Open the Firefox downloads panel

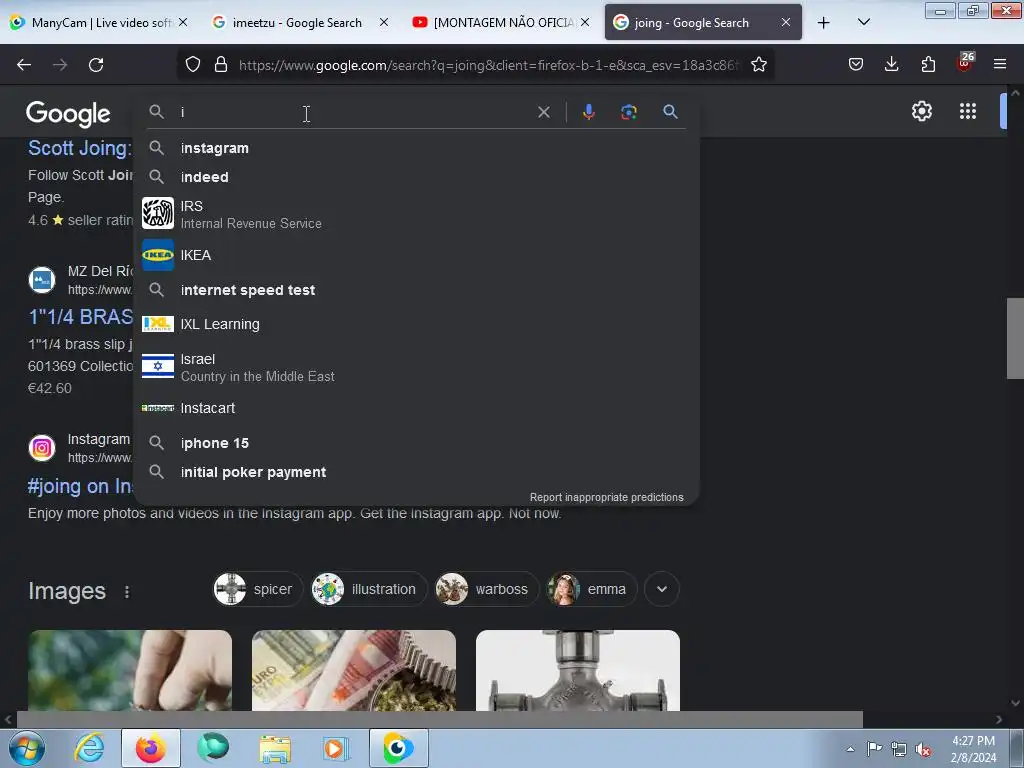click(891, 65)
